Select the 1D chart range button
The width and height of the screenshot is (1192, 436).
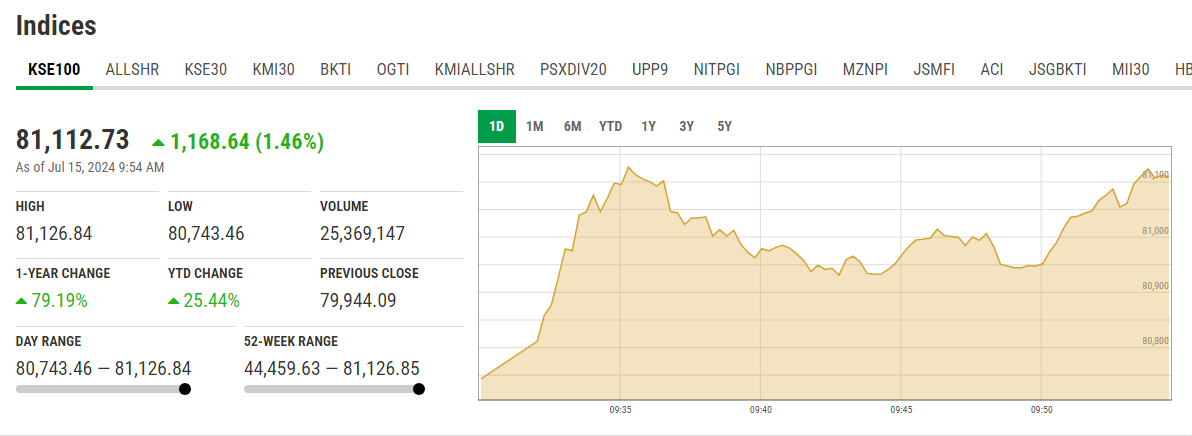click(x=496, y=127)
